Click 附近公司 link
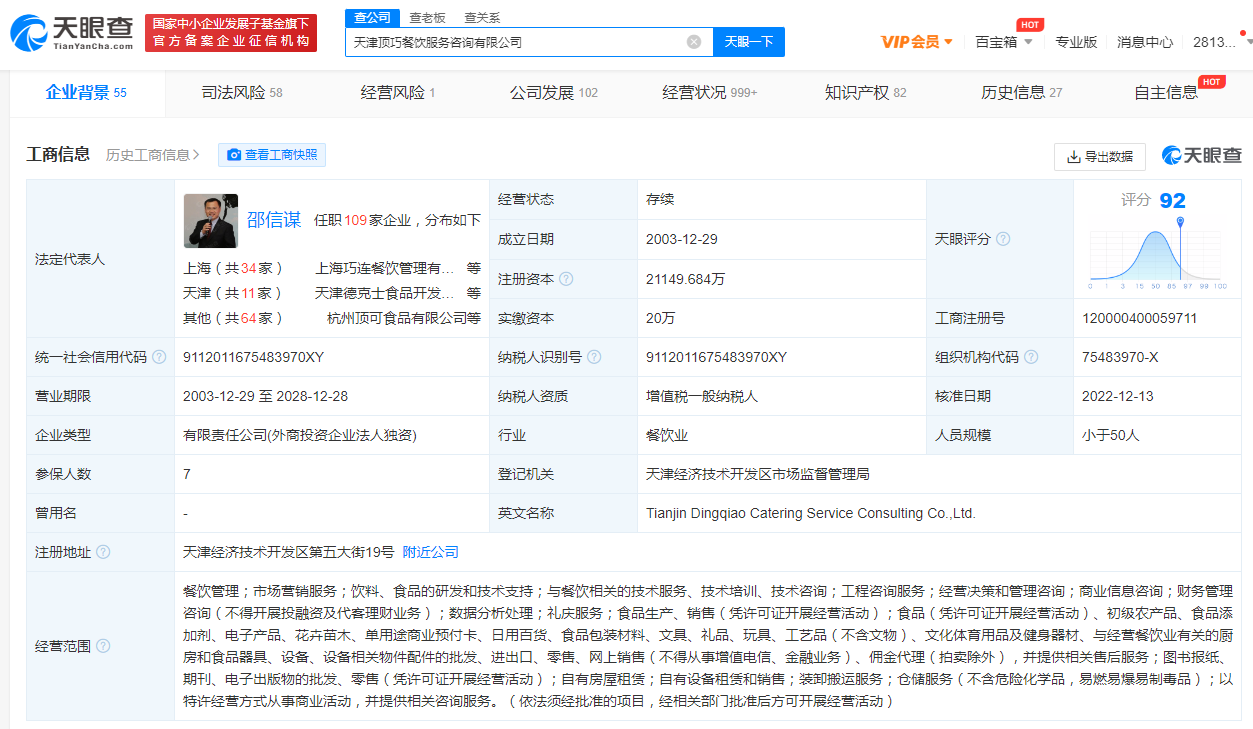The height and width of the screenshot is (729, 1253). click(x=431, y=552)
